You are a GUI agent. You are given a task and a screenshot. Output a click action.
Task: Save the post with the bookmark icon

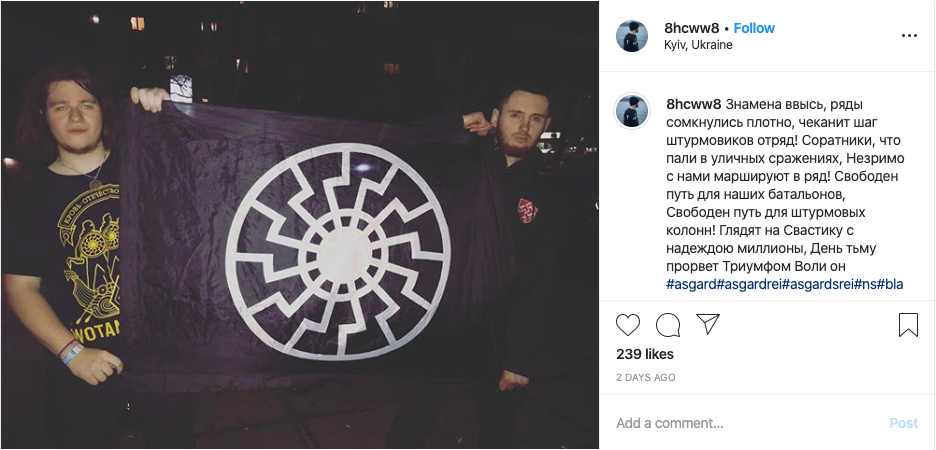[x=908, y=325]
